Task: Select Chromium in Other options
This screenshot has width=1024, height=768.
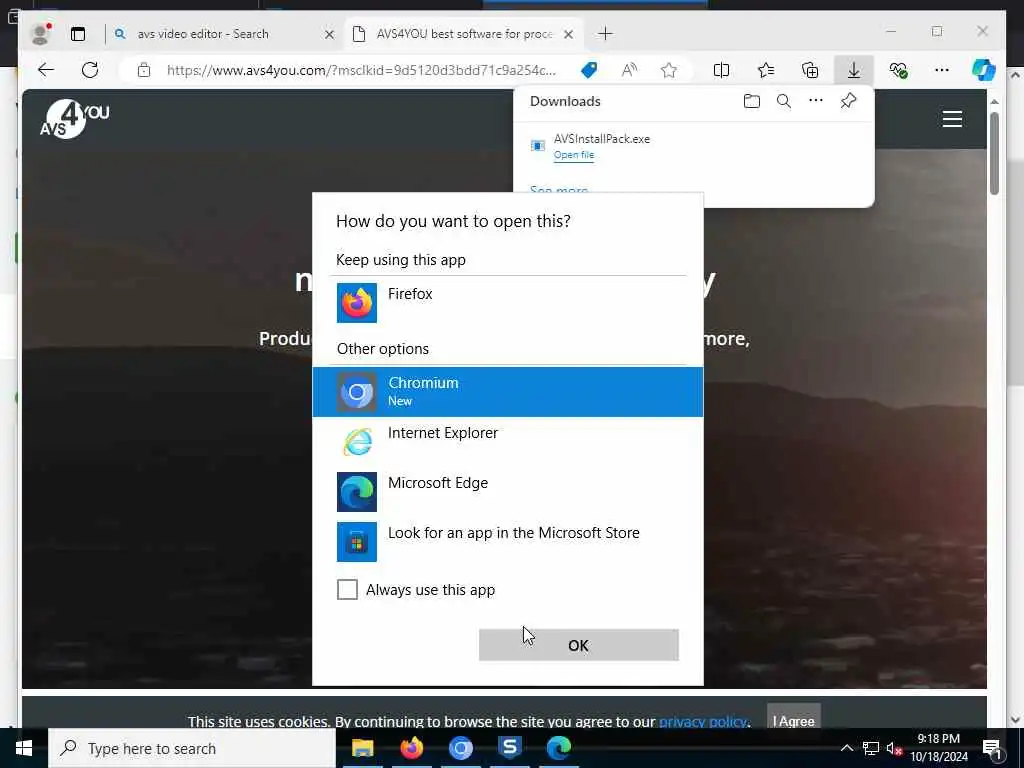Action: (508, 392)
